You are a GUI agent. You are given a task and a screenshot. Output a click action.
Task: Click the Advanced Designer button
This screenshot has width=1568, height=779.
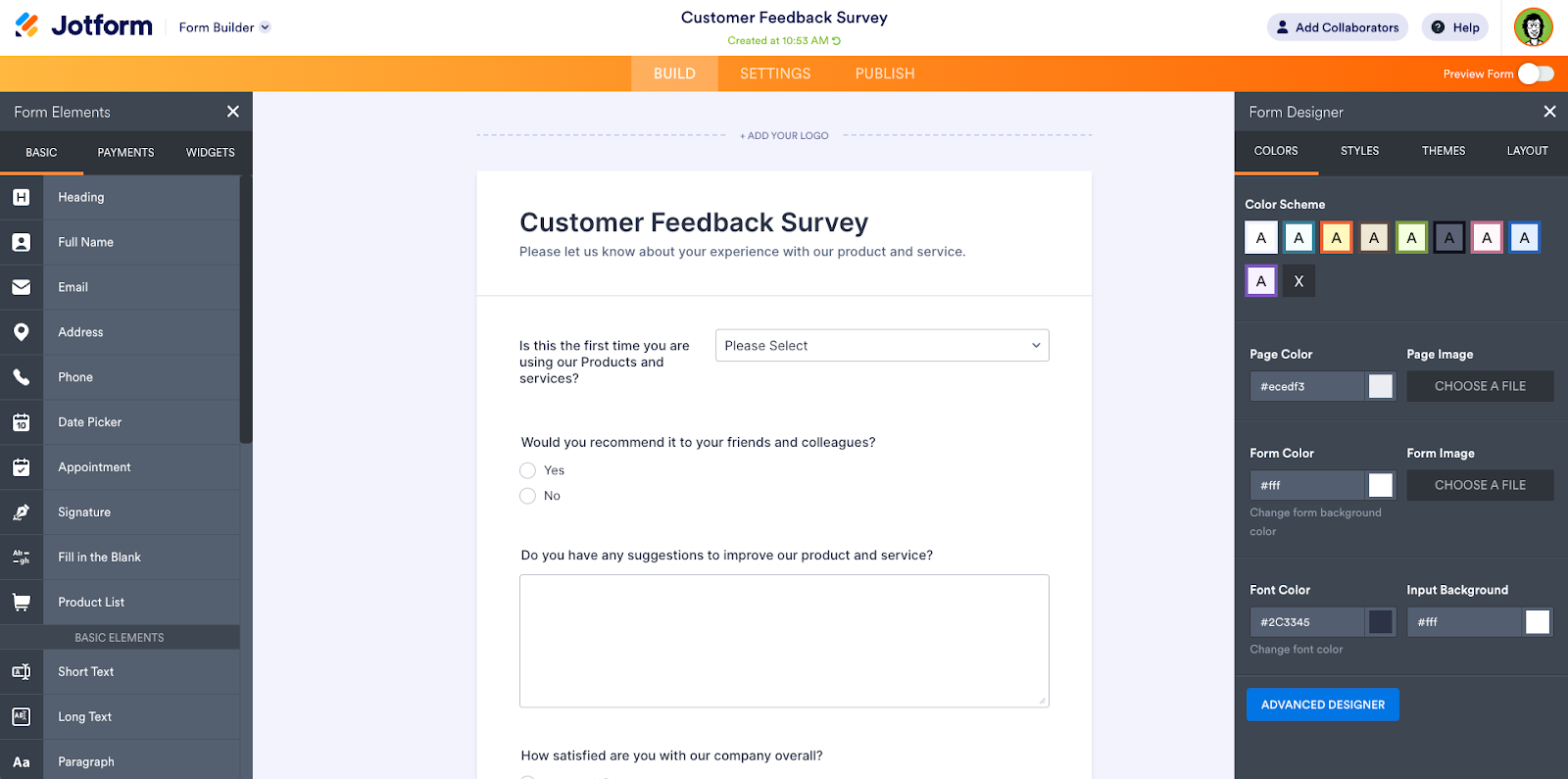1322,705
